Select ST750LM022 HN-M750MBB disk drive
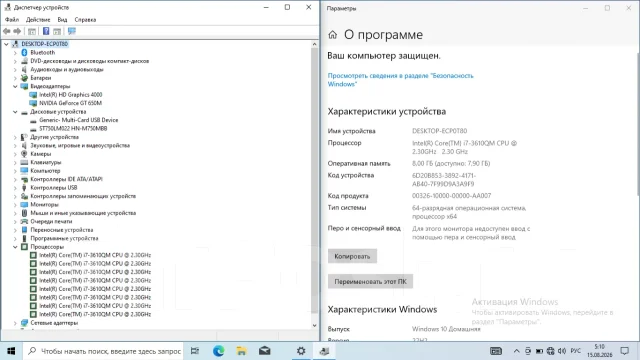Screen dimensions: 640x360 [x=73, y=129]
